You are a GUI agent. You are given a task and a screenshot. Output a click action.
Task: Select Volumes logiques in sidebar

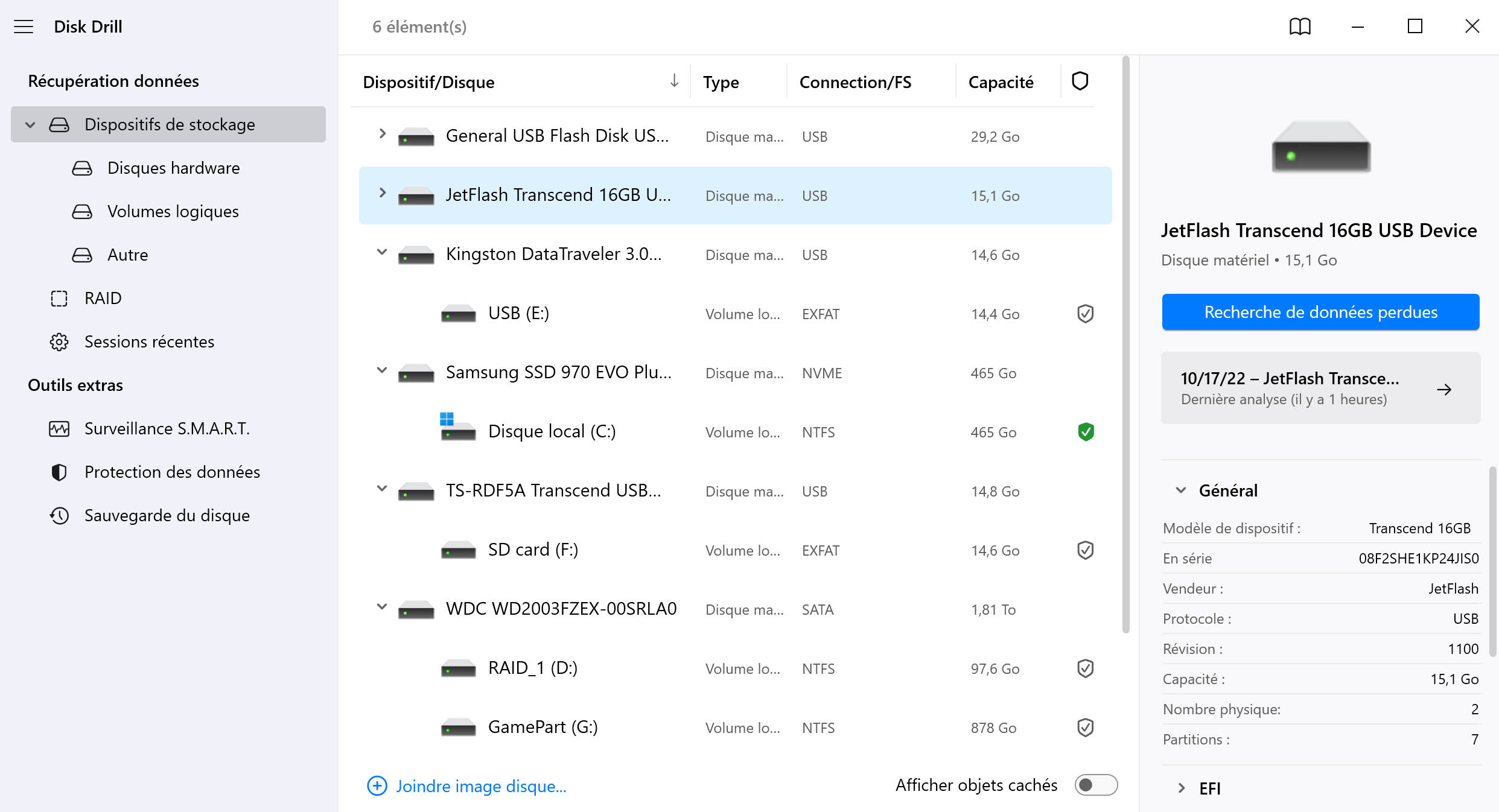pos(168,212)
